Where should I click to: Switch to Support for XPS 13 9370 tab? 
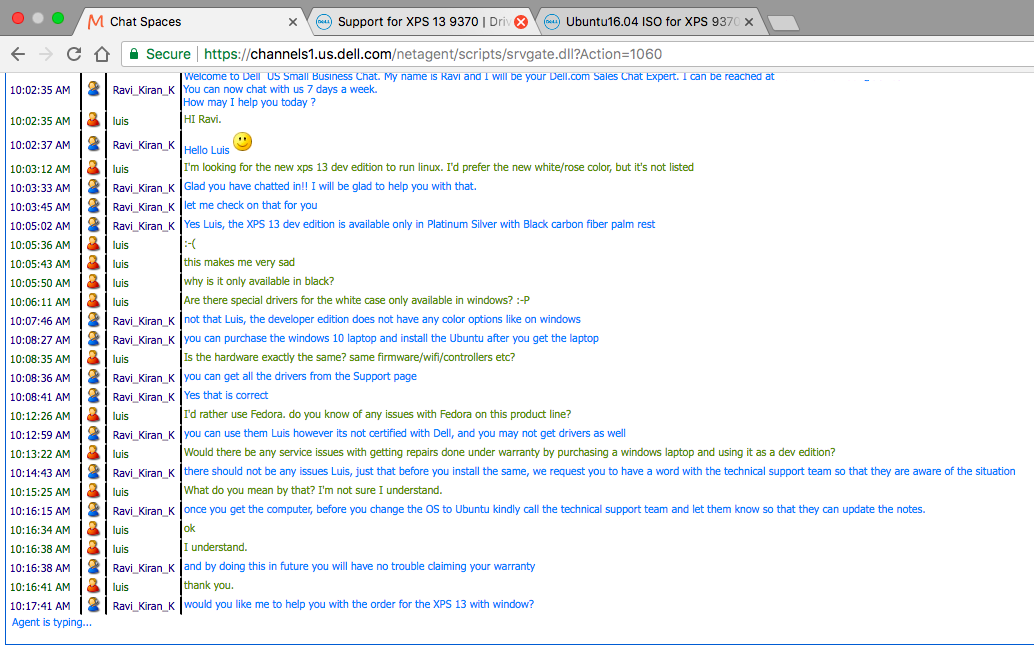click(x=422, y=22)
